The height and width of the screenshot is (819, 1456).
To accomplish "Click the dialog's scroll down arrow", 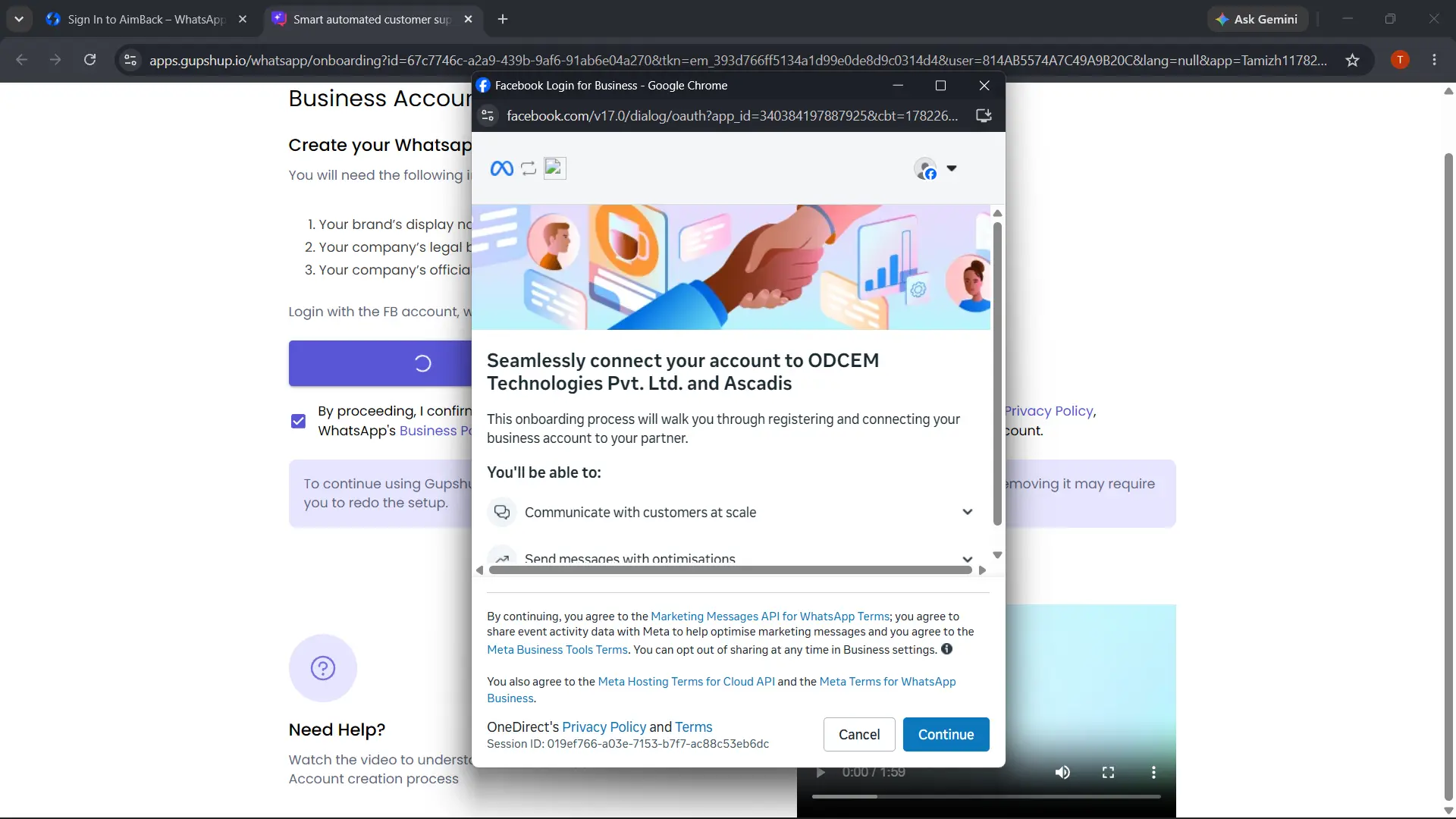I will [x=997, y=555].
